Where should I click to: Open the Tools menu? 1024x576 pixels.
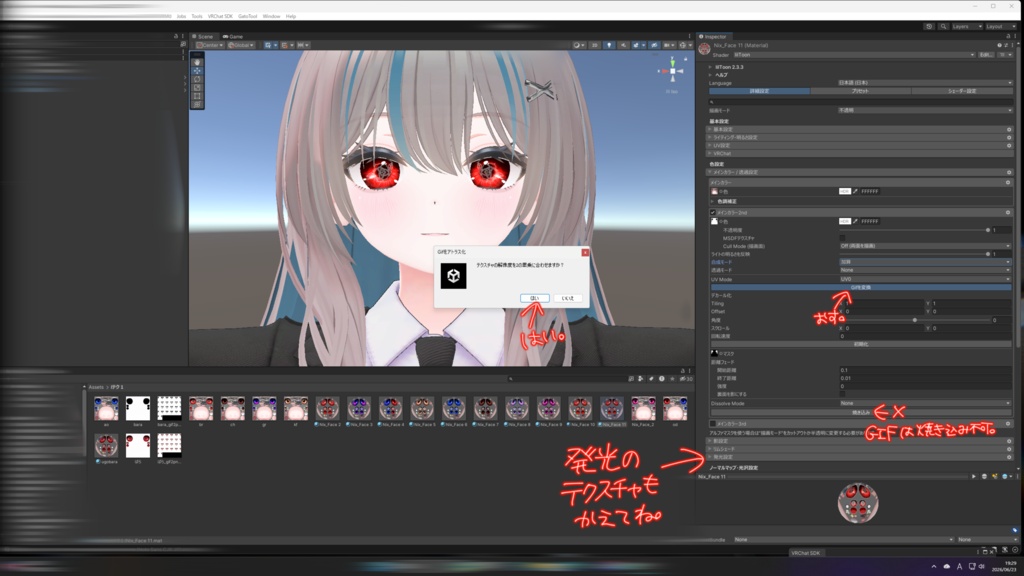[x=197, y=16]
